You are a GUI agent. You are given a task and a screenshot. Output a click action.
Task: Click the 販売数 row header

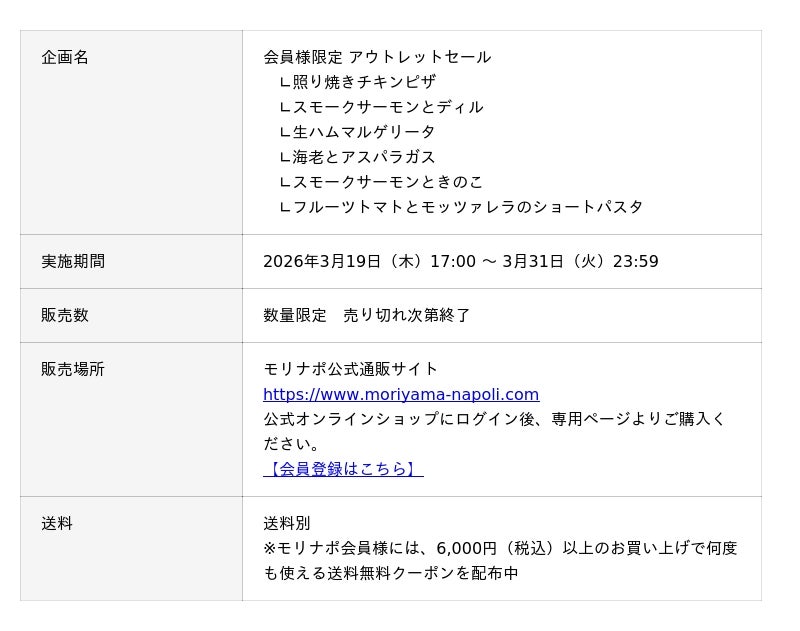coord(65,315)
